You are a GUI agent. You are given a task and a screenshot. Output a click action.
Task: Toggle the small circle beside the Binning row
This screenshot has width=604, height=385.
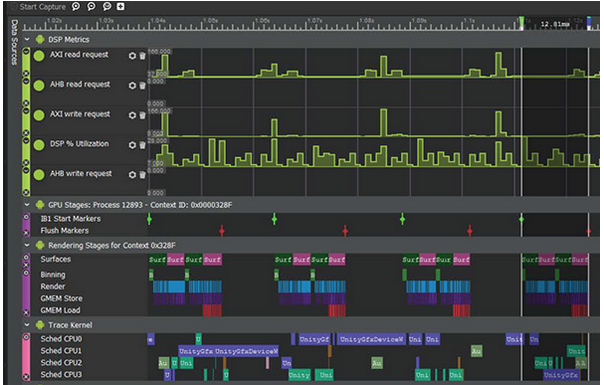click(26, 273)
